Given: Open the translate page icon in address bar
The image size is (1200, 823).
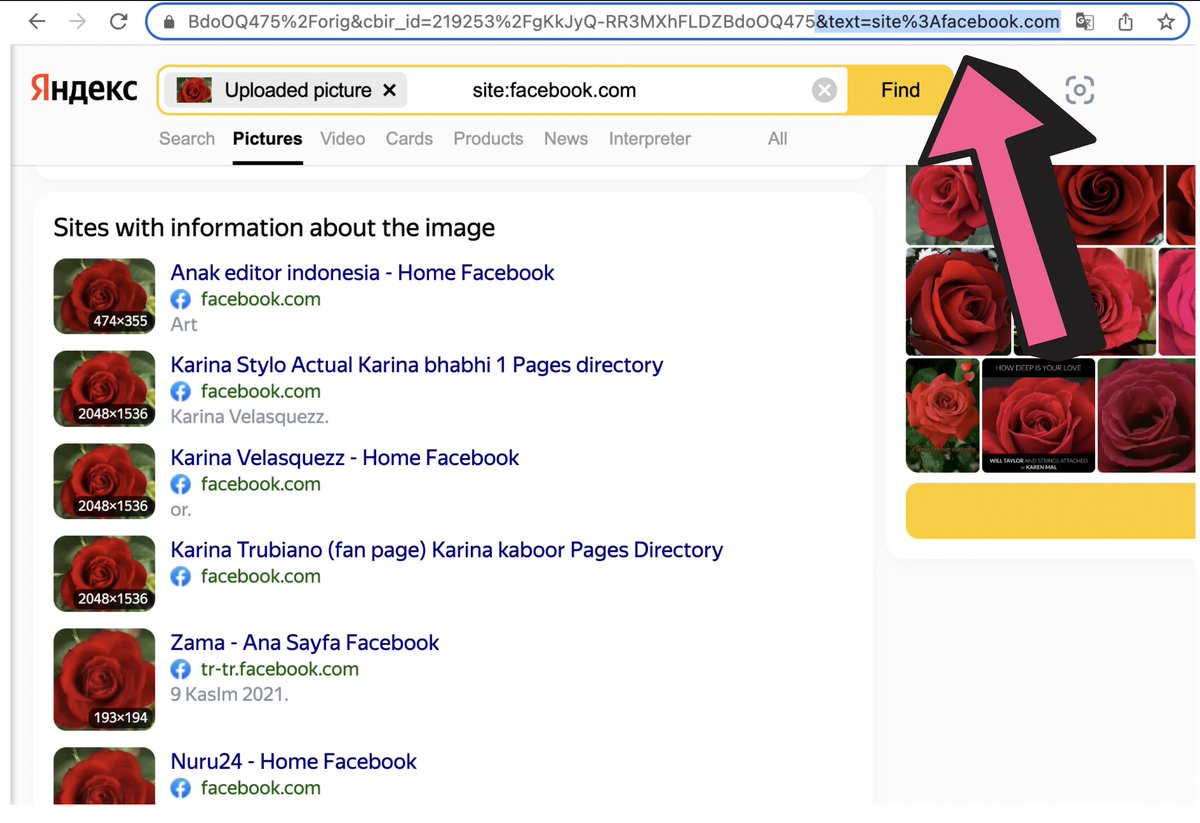Looking at the screenshot, I should [1084, 21].
